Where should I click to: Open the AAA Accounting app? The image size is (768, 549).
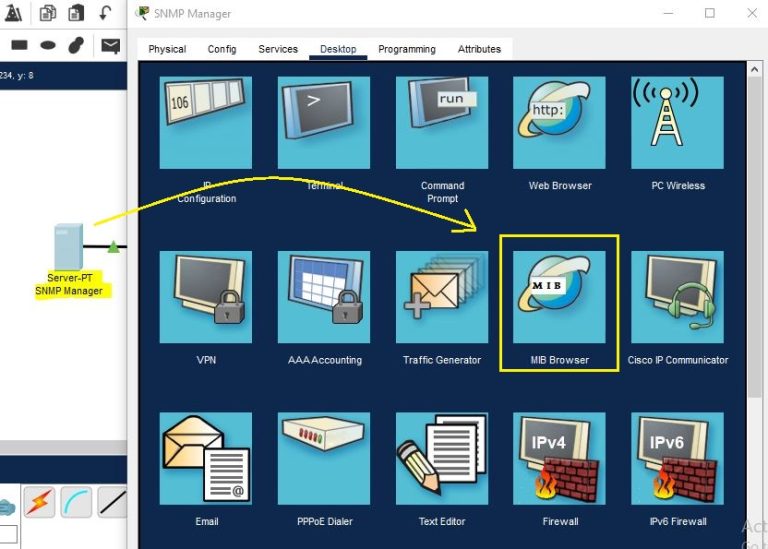coord(324,297)
